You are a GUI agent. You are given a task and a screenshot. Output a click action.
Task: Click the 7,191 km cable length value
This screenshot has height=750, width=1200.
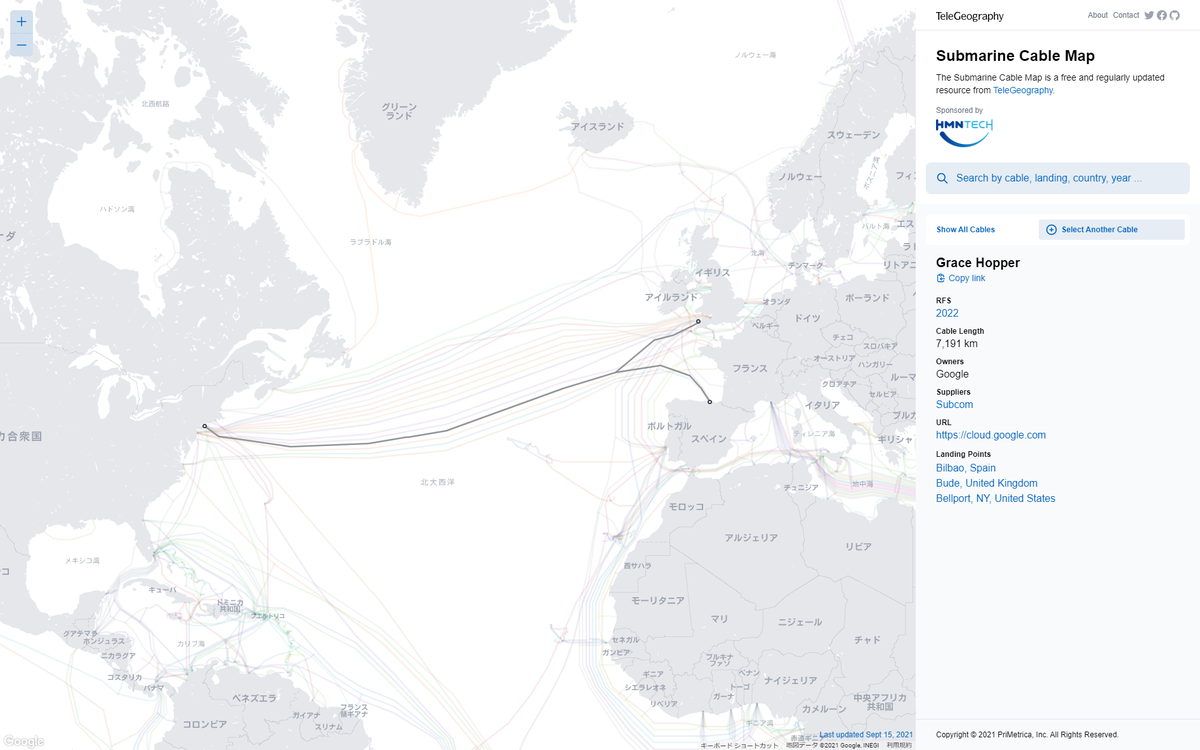click(x=956, y=344)
